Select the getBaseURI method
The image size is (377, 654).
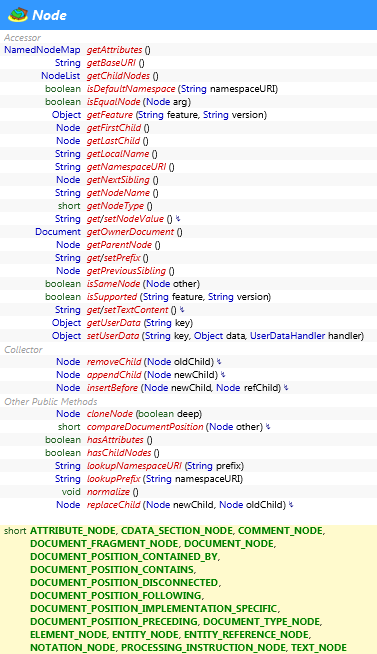click(111, 63)
